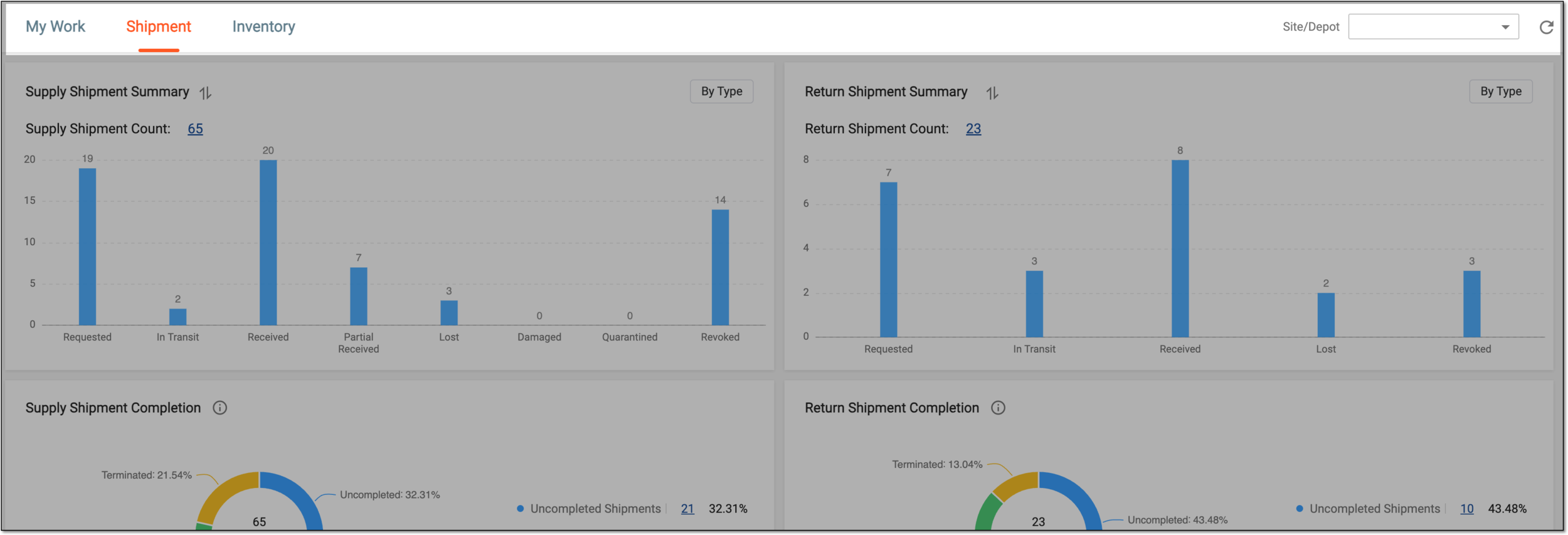1568x535 pixels.
Task: Show info for Return Shipment Completion
Action: tap(998, 408)
